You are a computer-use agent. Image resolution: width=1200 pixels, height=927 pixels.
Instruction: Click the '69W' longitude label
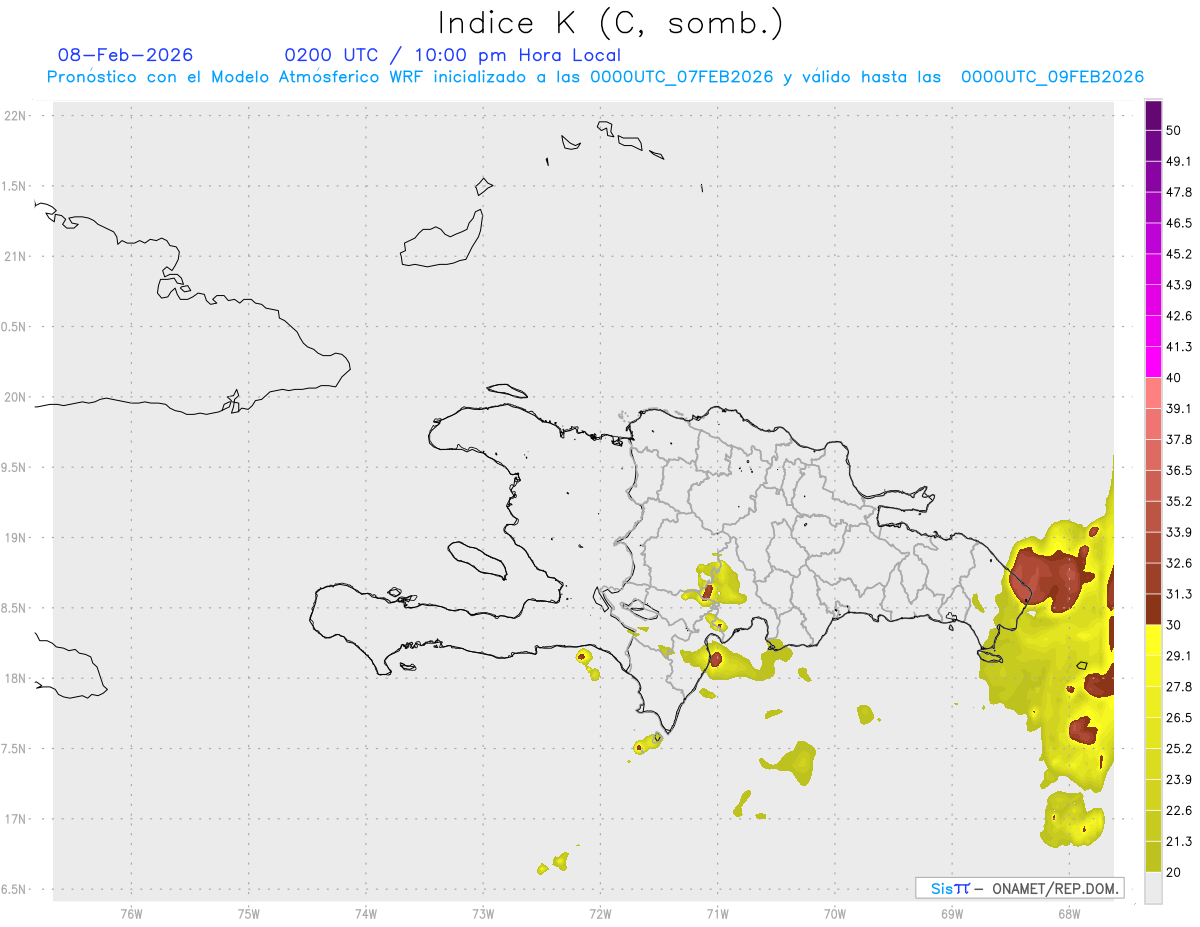(952, 913)
